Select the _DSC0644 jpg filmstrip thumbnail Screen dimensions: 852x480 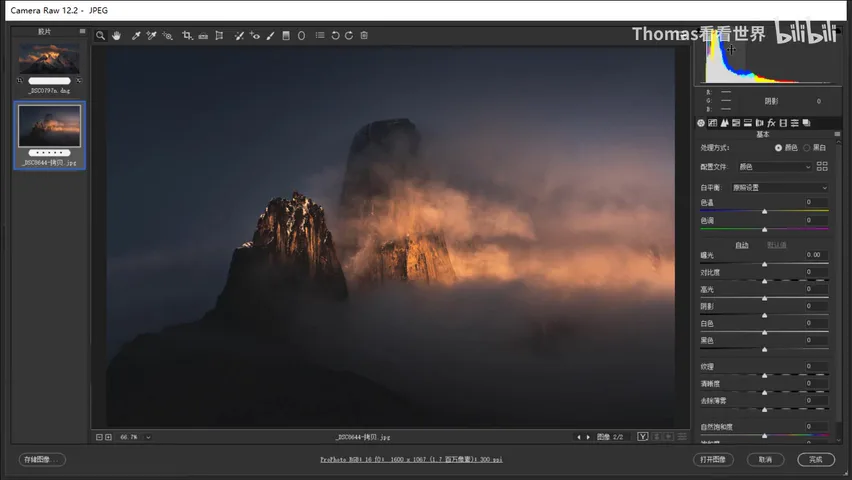click(49, 126)
